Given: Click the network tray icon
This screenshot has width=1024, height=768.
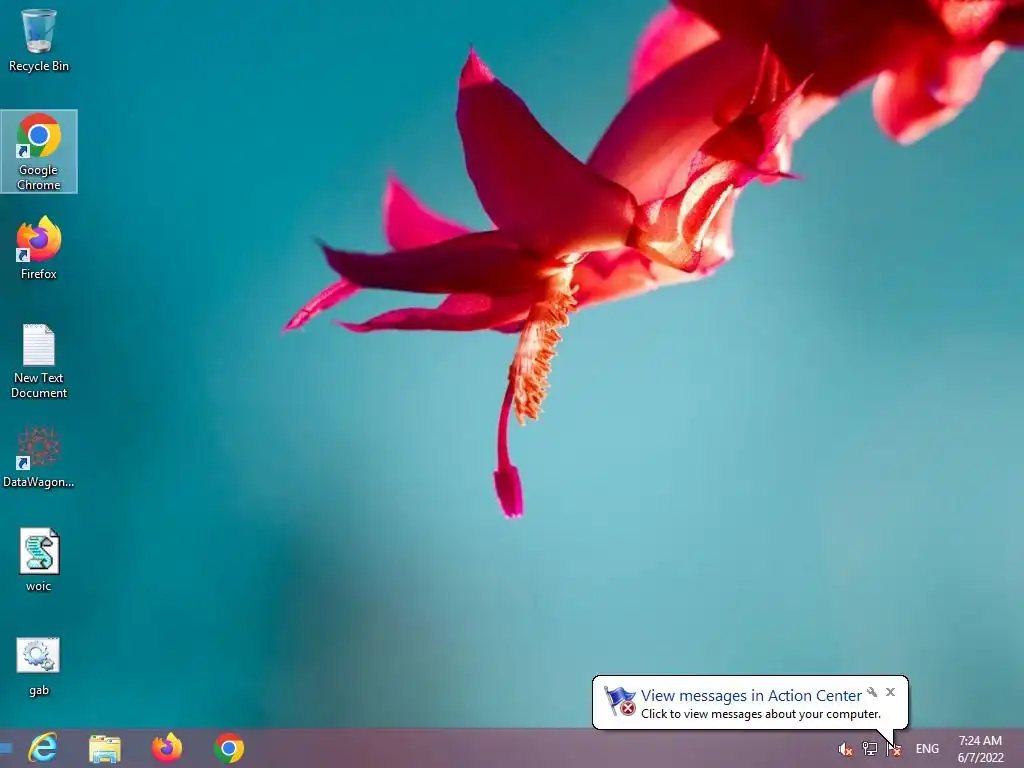Looking at the screenshot, I should point(870,748).
